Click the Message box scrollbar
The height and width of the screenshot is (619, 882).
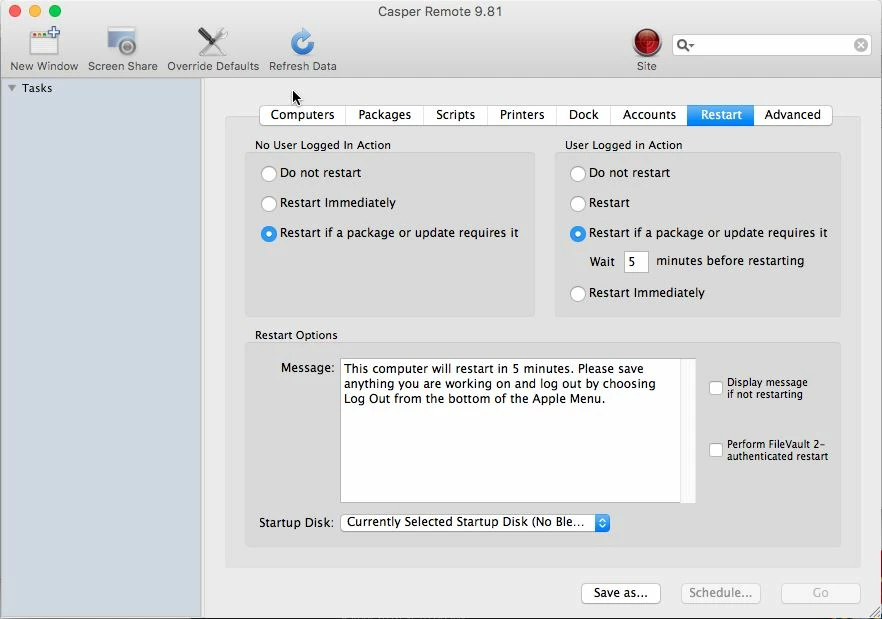tap(688, 430)
